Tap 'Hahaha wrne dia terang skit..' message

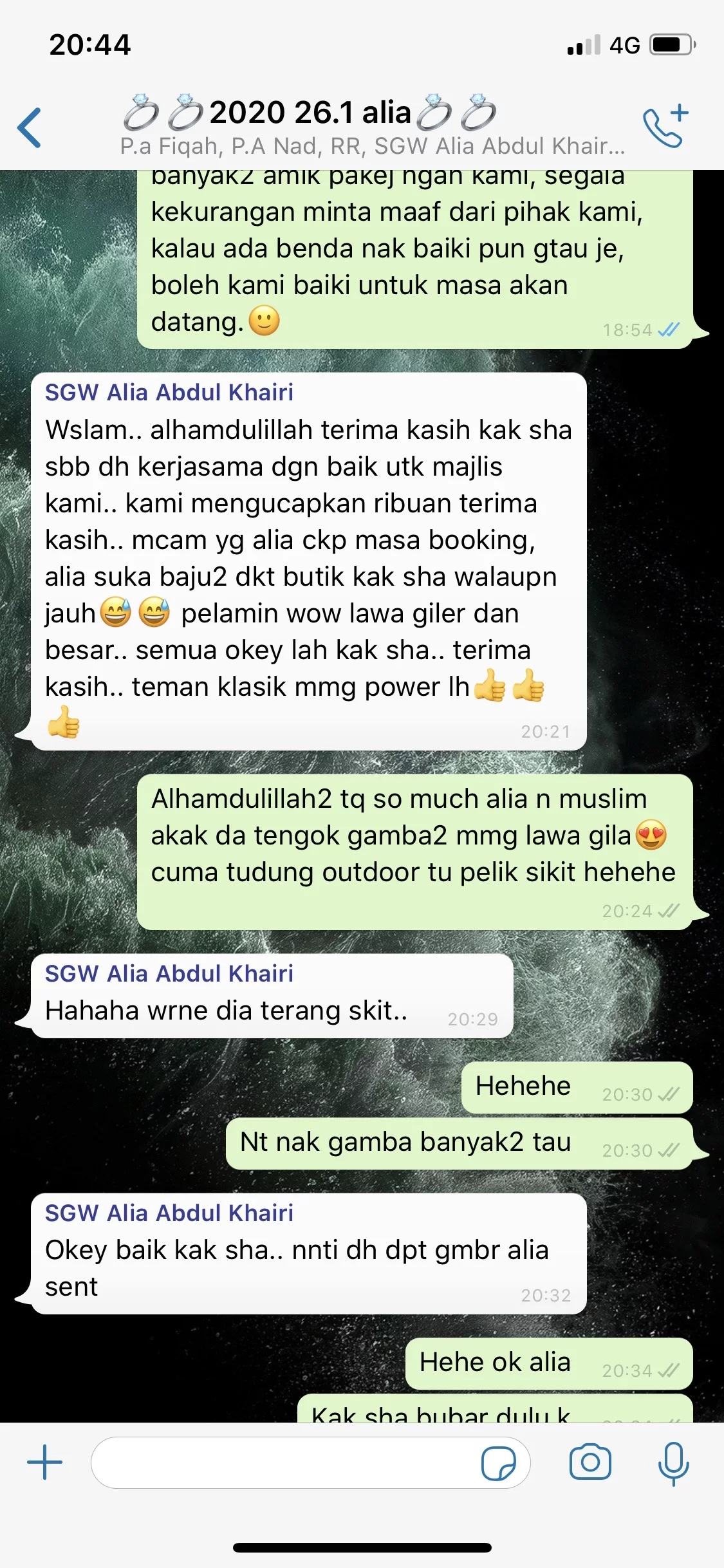click(x=272, y=996)
